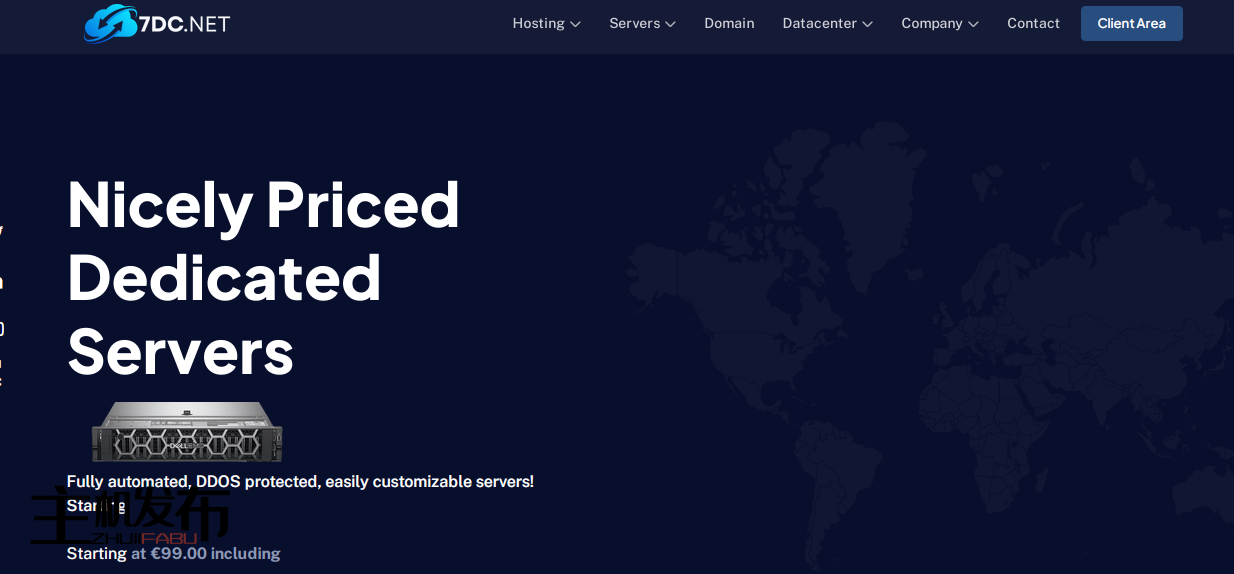Open the Servers menu
1234x574 pixels.
634,23
